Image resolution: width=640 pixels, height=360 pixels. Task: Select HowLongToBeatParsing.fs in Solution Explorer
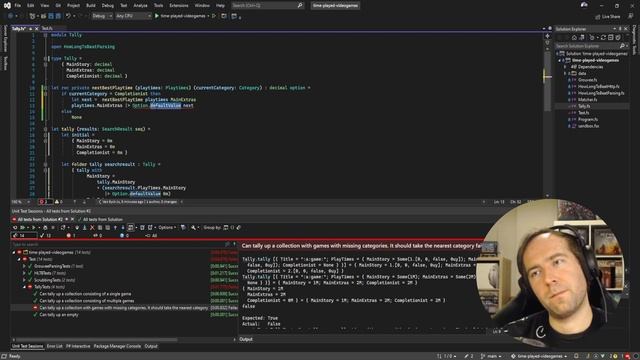[x=601, y=93]
